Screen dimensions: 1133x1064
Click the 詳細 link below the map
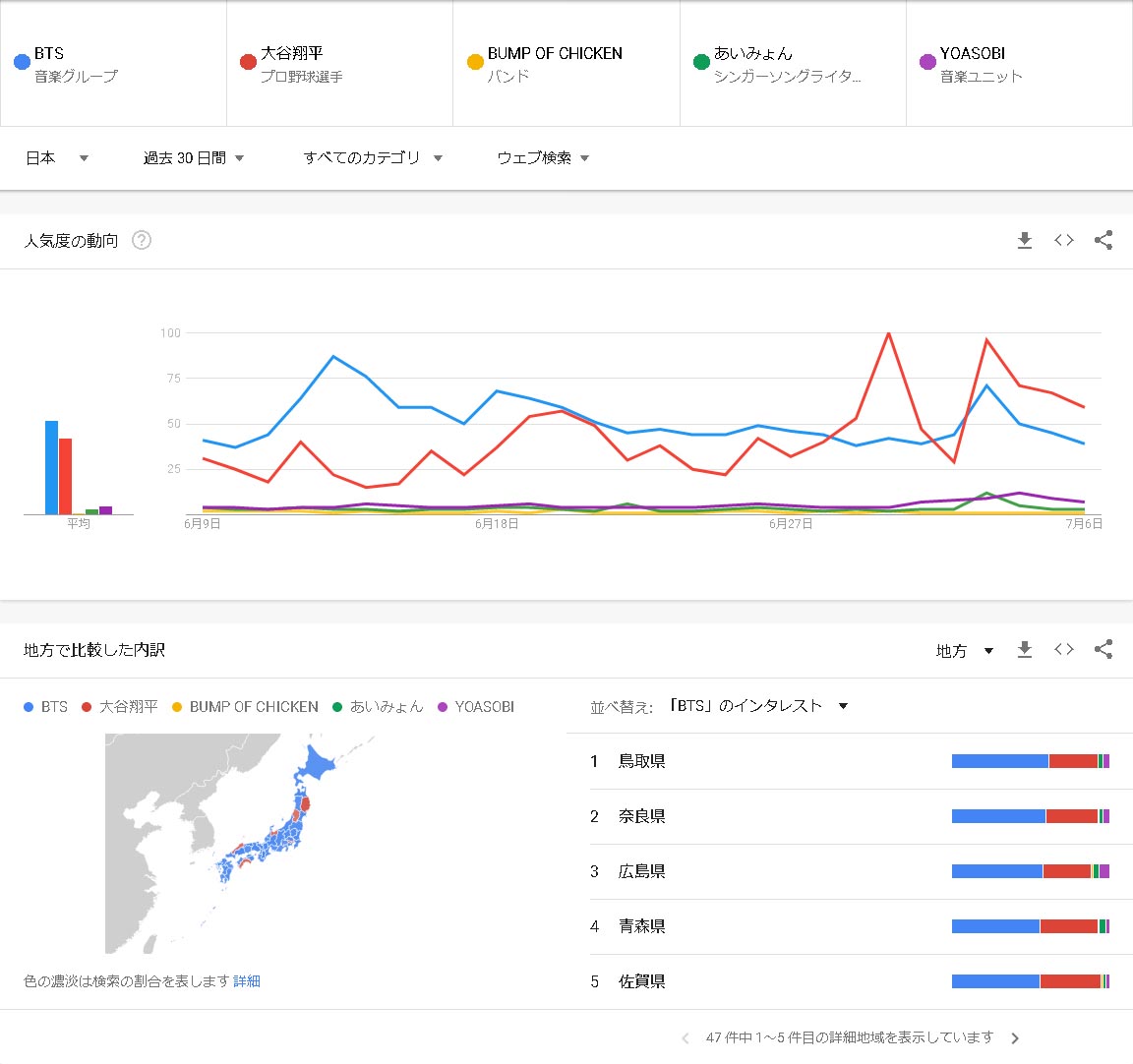[247, 981]
